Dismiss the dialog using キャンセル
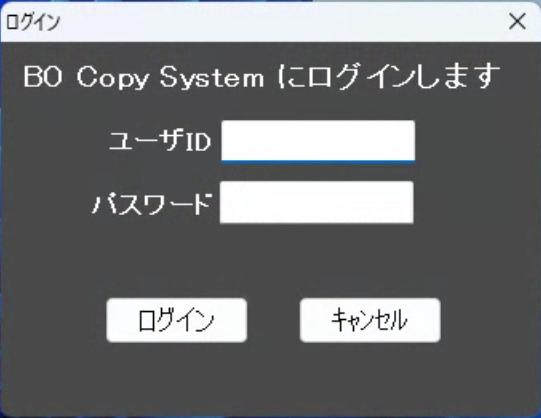This screenshot has width=541, height=418. tap(370, 320)
